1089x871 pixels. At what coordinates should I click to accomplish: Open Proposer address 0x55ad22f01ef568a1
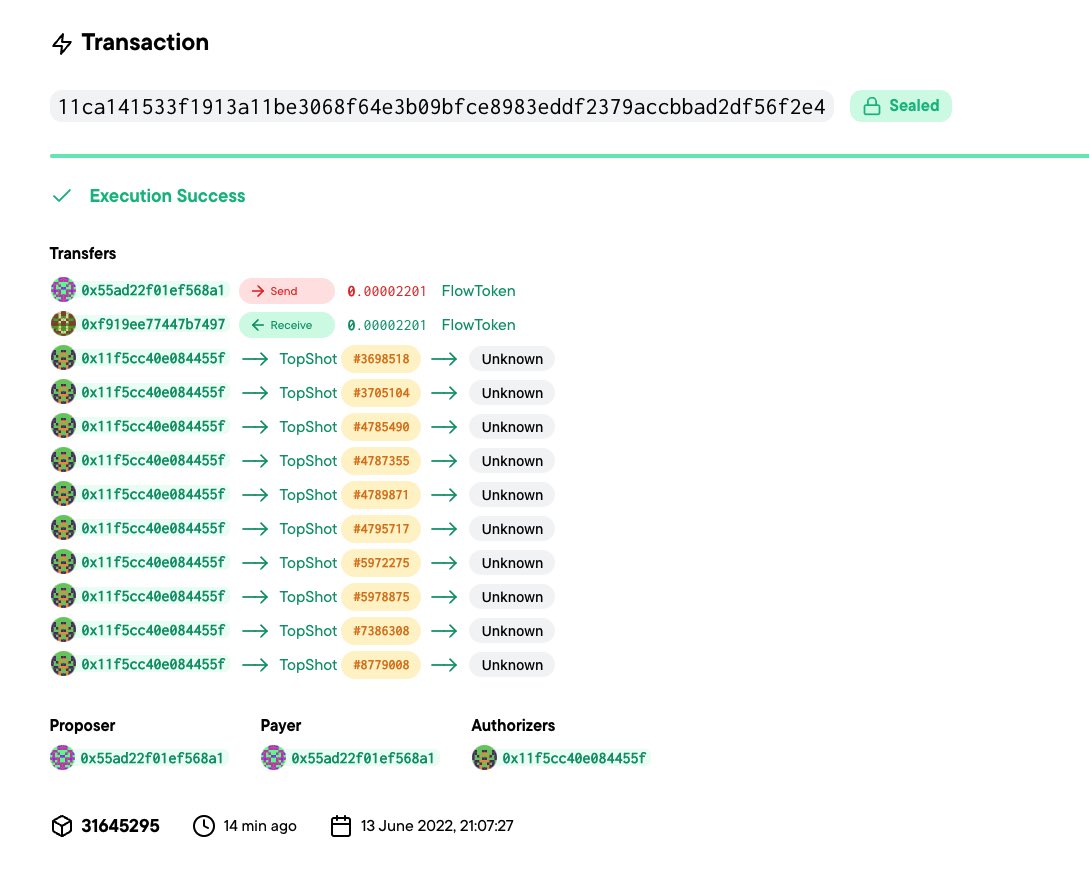152,758
